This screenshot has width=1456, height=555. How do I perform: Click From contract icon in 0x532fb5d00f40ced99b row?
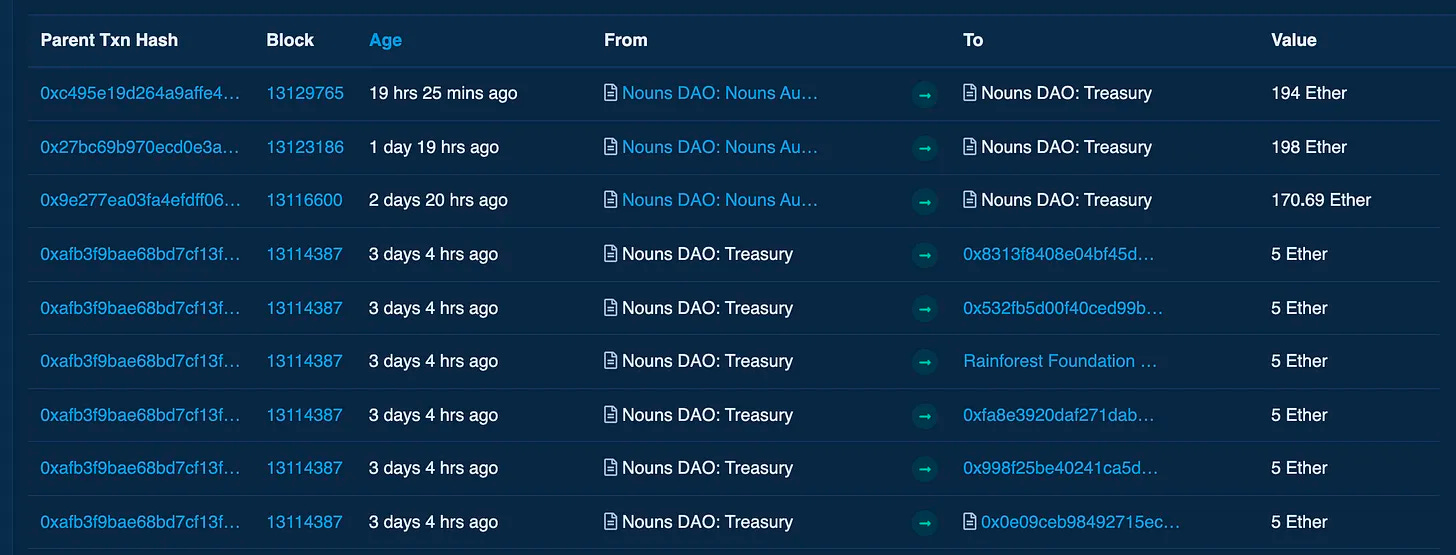click(611, 308)
